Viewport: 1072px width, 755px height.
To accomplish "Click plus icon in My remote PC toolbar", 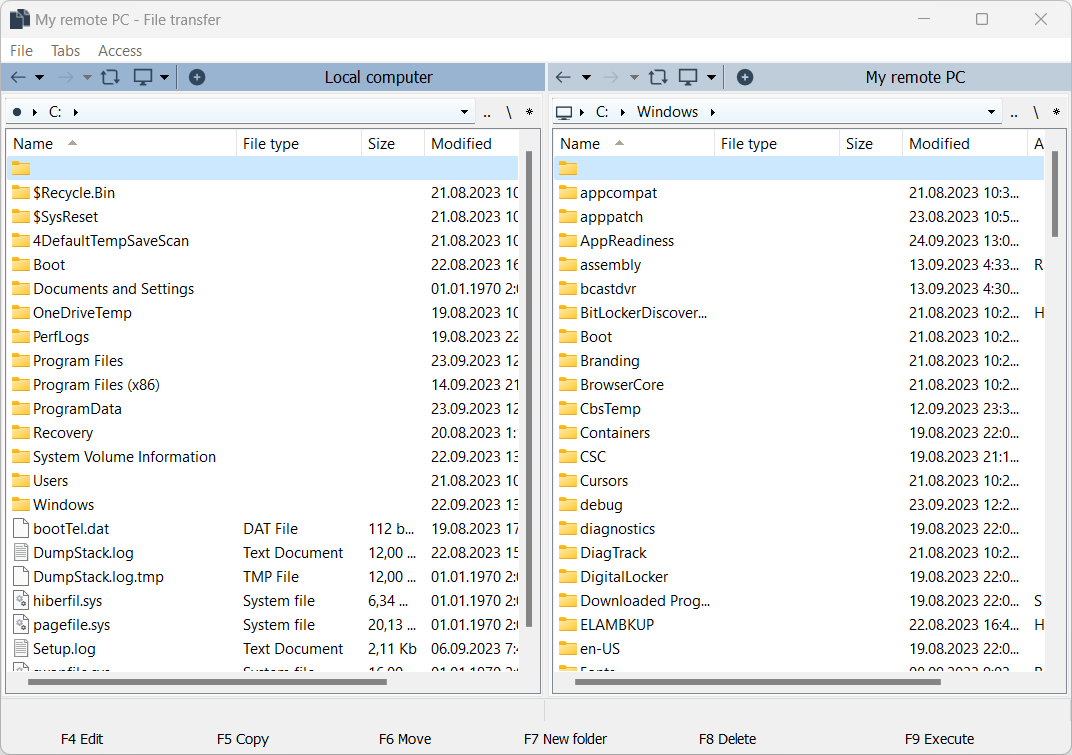I will coord(744,77).
